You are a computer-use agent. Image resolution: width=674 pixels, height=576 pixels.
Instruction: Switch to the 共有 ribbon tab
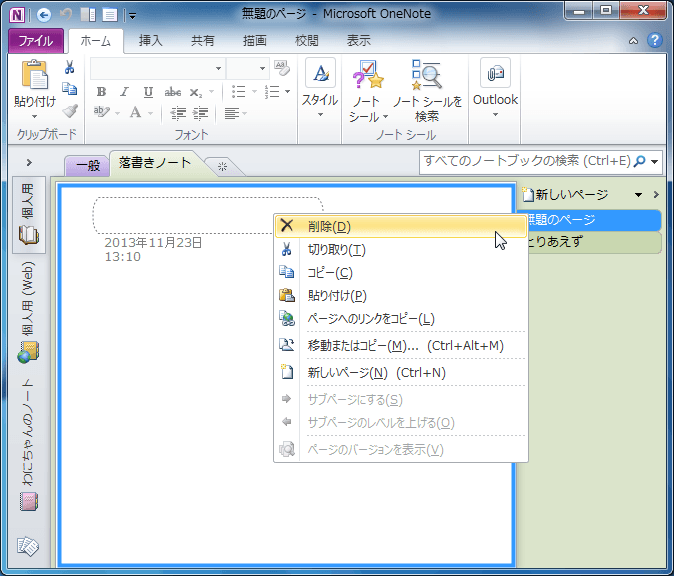202,41
